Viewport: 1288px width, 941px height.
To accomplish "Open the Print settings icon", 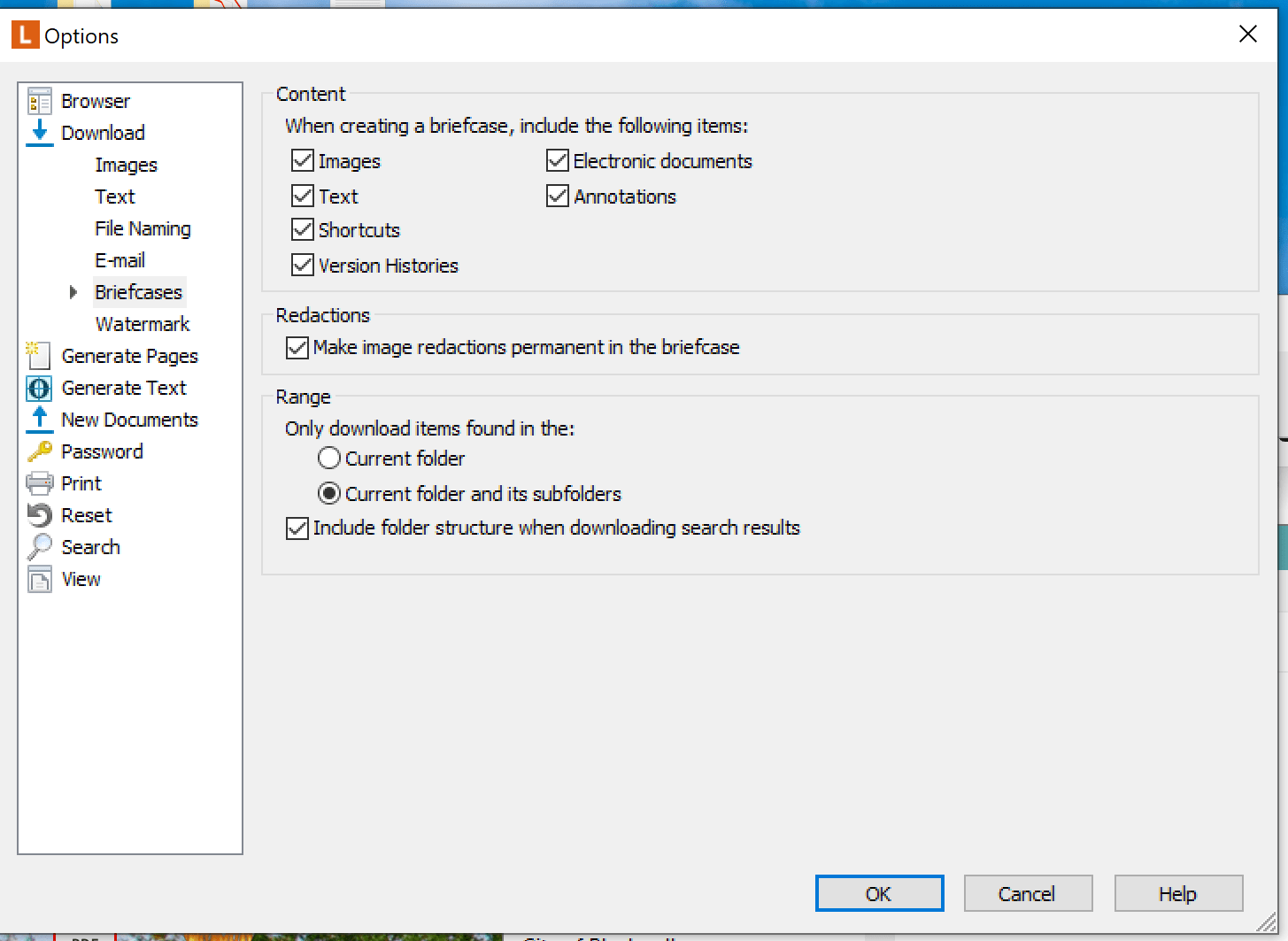I will tap(39, 482).
